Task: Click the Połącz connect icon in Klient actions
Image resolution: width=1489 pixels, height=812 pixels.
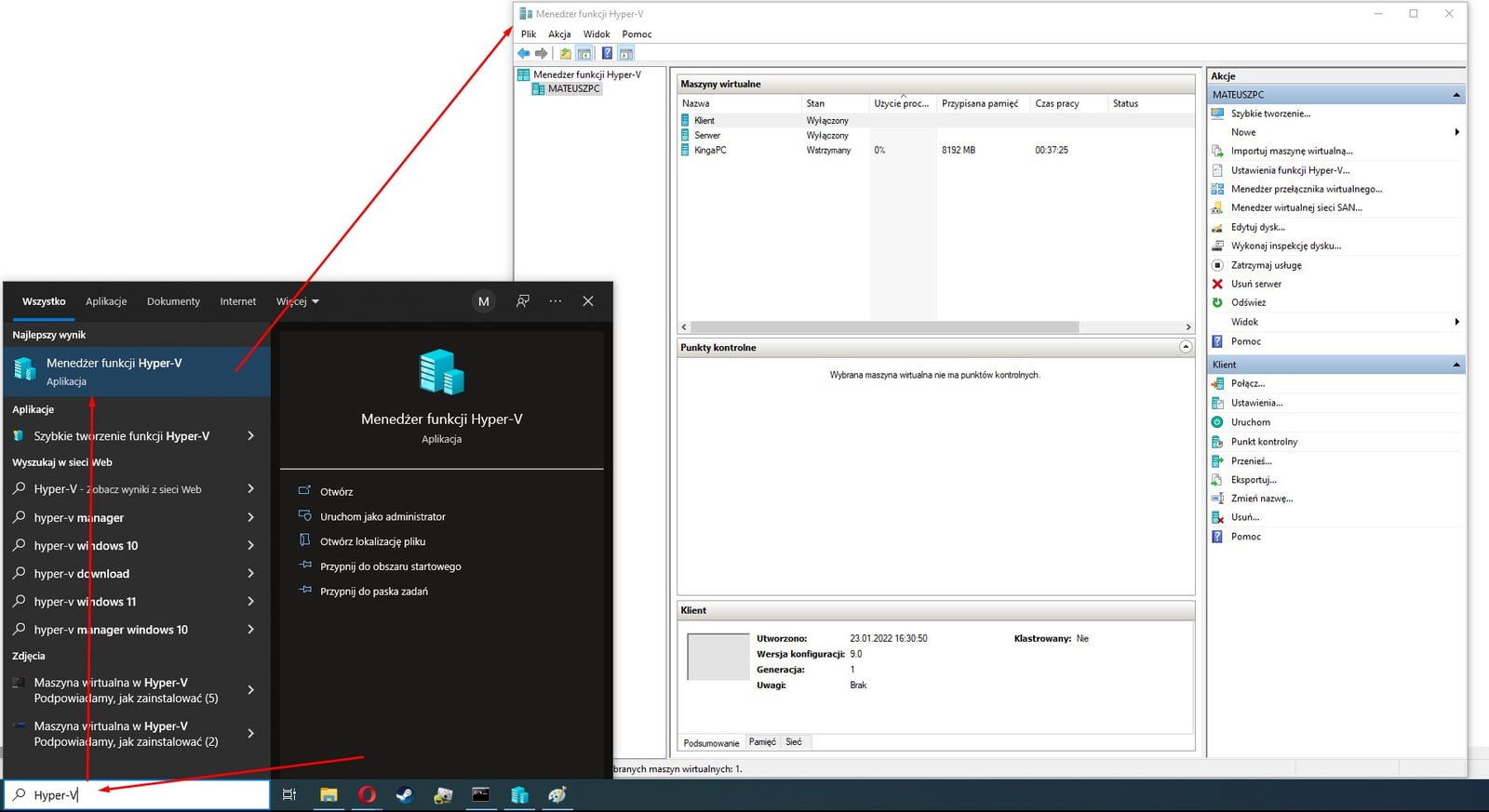Action: (1217, 383)
